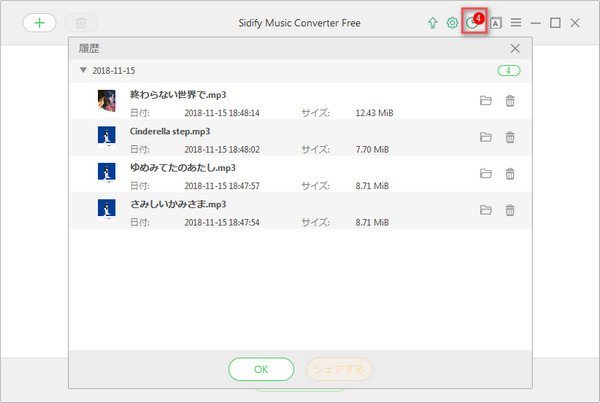Click the シェアする share button

pos(339,369)
